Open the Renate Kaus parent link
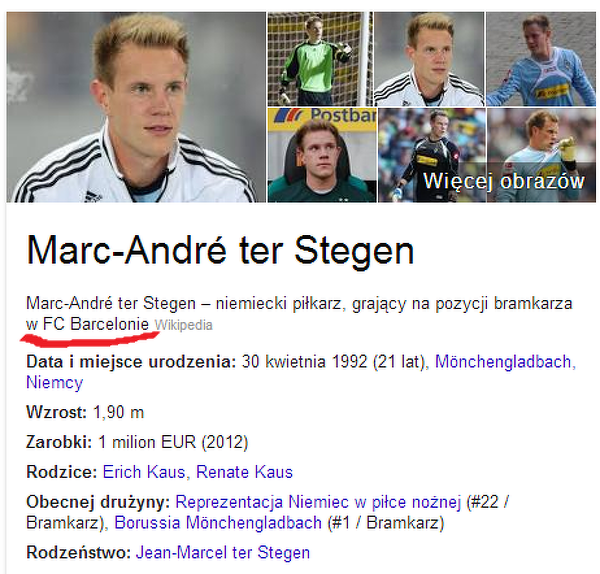This screenshot has width=600, height=574. 244,472
